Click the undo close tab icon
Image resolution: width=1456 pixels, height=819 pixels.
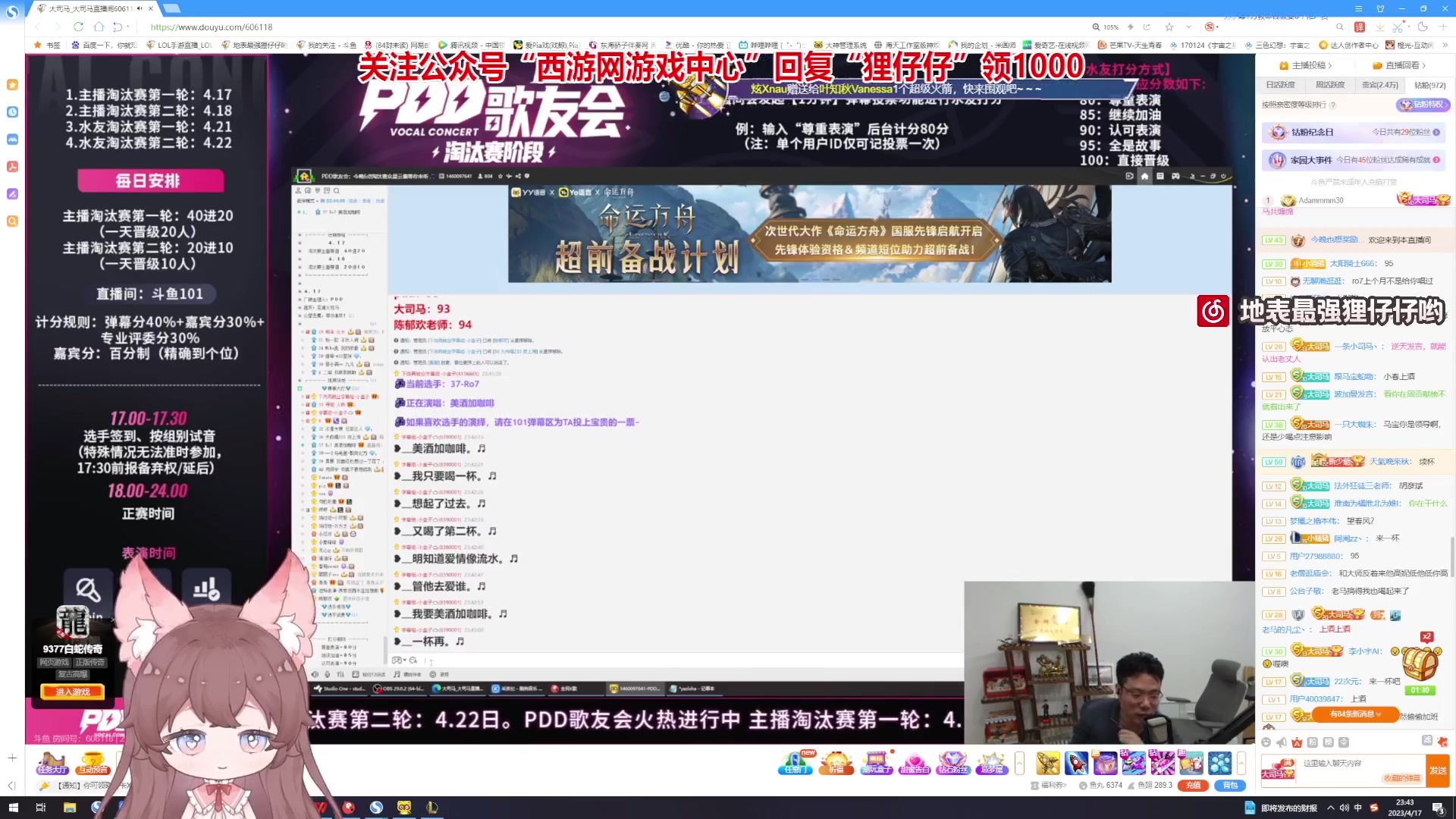(x=117, y=27)
